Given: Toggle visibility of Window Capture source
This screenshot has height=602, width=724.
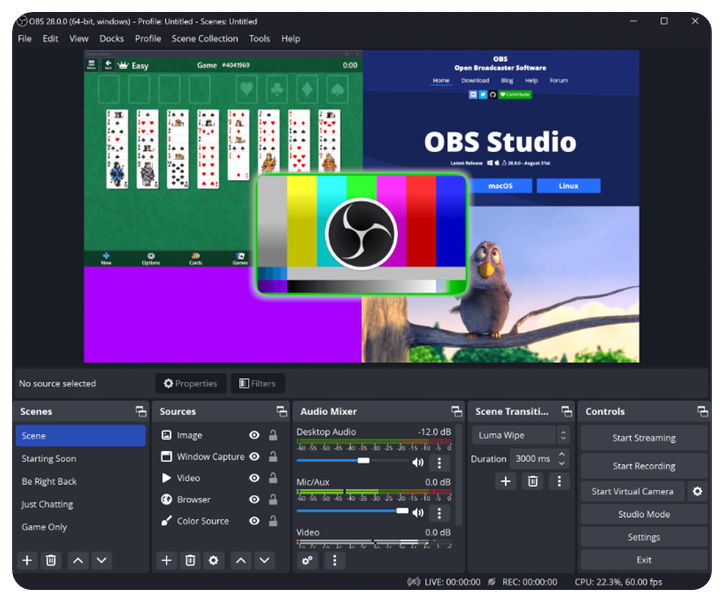Looking at the screenshot, I should pos(254,456).
